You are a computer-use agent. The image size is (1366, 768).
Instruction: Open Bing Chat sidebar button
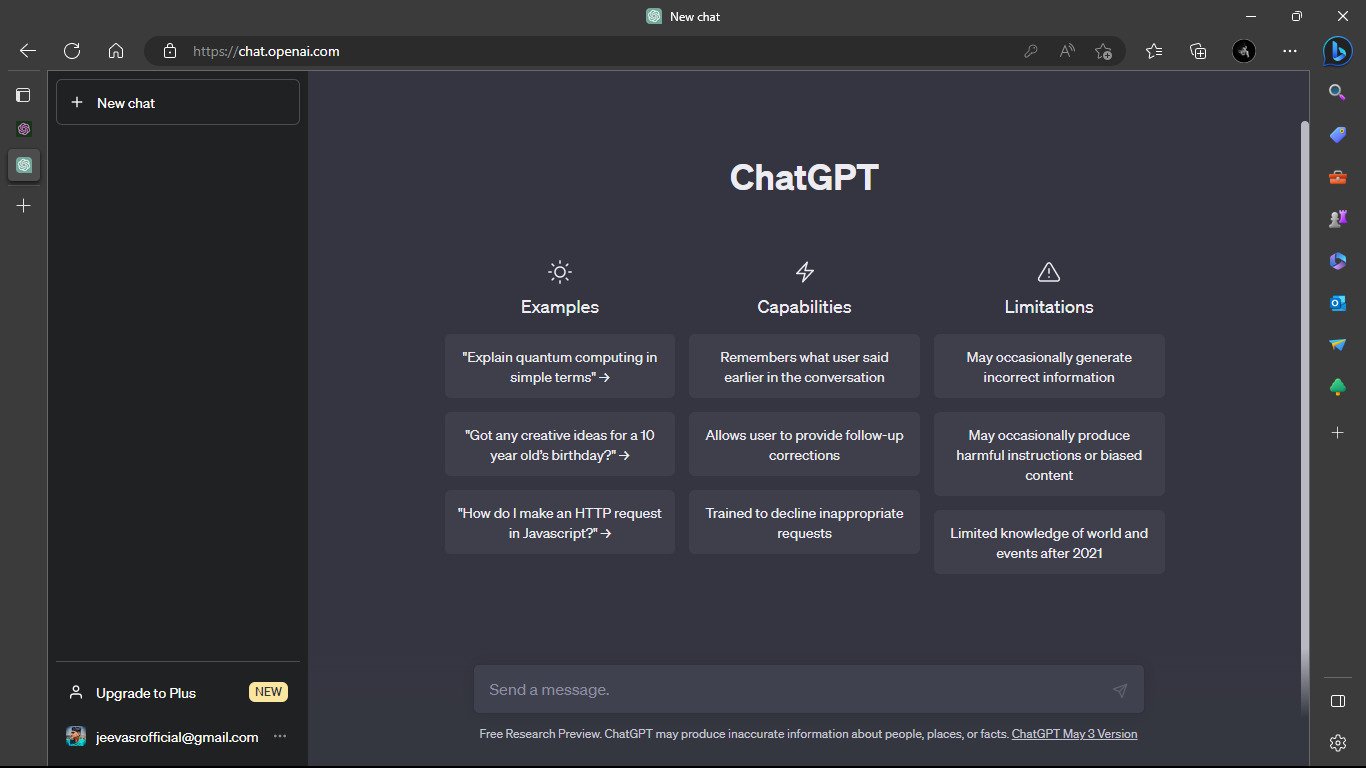click(1338, 51)
